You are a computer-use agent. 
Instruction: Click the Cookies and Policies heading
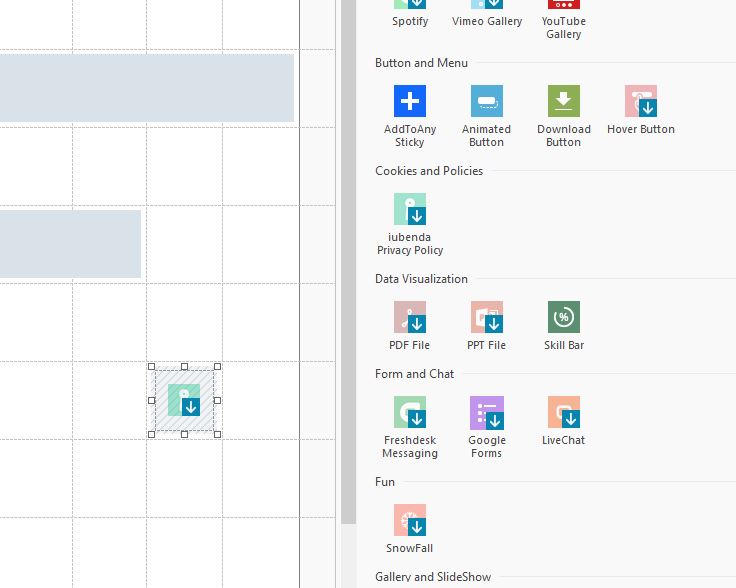[x=429, y=171]
